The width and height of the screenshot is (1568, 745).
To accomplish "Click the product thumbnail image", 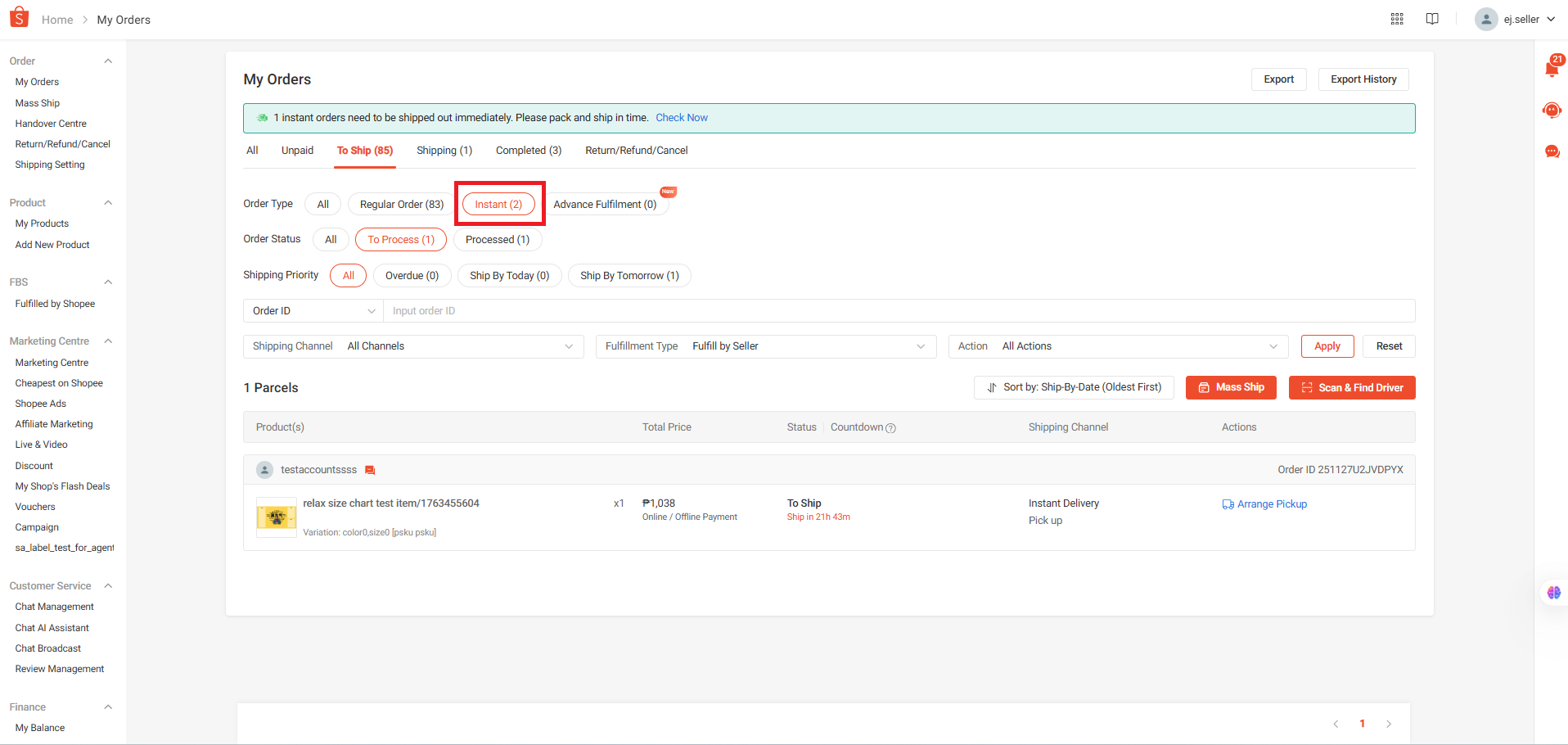I will pyautogui.click(x=277, y=517).
